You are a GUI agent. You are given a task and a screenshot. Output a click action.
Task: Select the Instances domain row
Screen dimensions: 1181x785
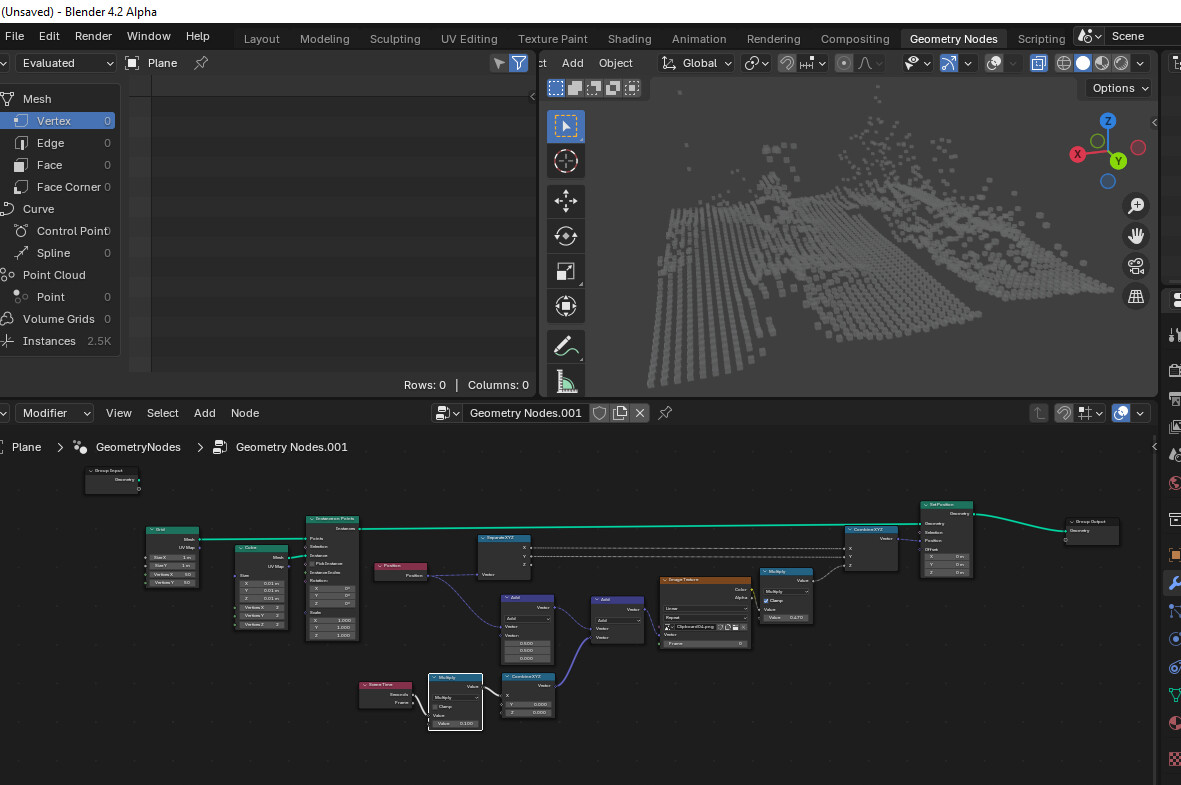(x=59, y=341)
